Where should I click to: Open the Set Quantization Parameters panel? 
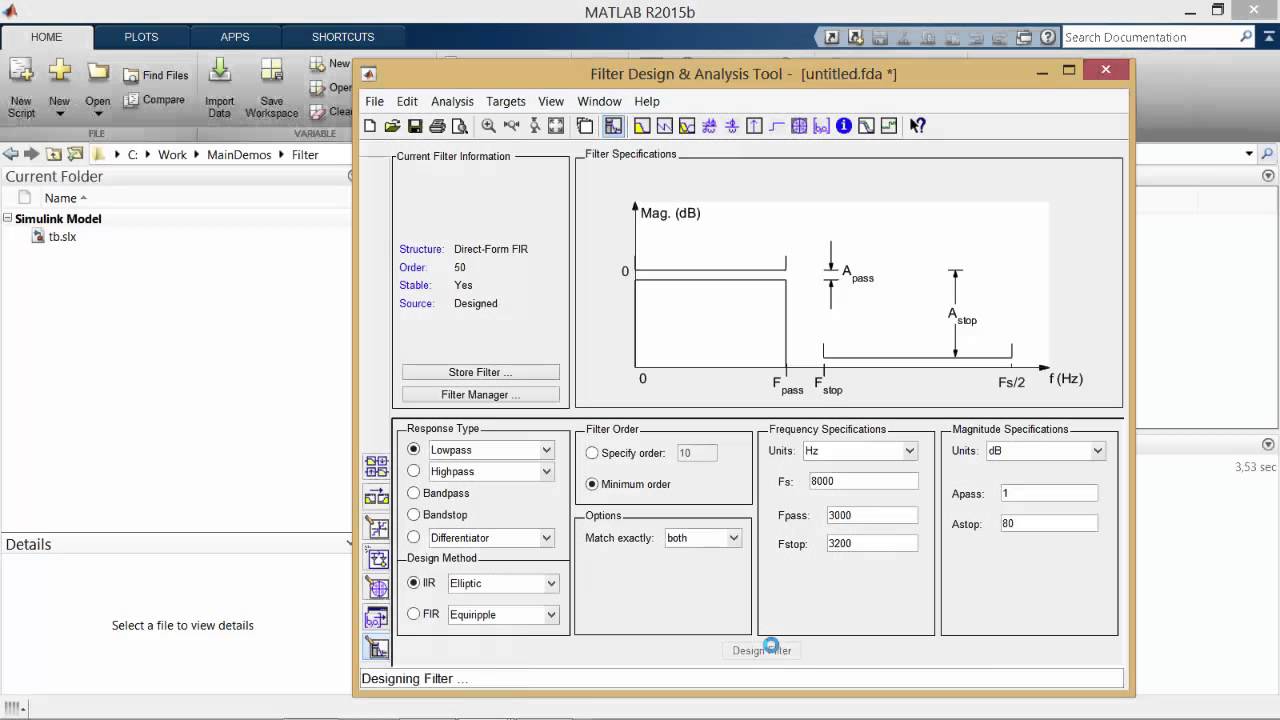377,527
